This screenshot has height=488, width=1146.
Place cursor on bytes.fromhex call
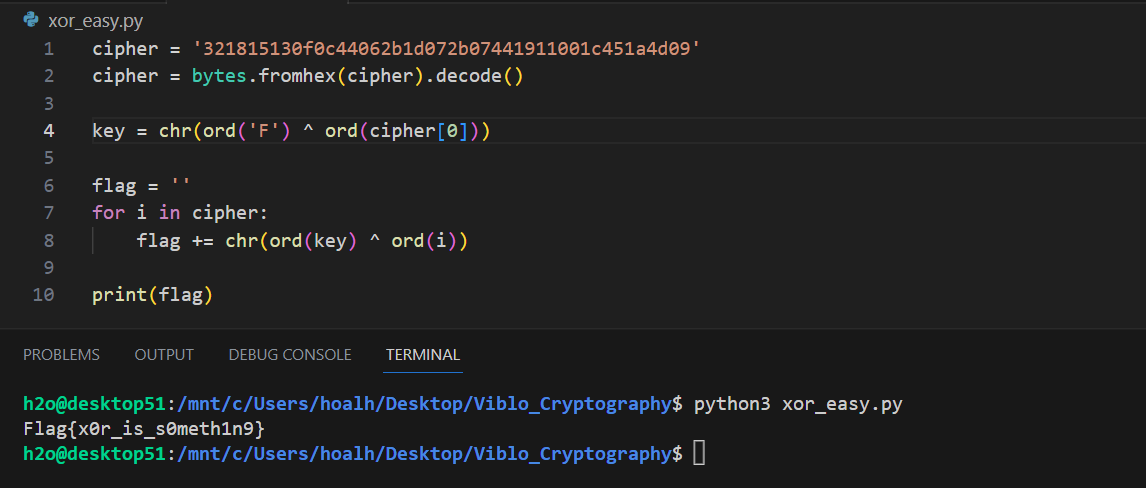click(262, 76)
